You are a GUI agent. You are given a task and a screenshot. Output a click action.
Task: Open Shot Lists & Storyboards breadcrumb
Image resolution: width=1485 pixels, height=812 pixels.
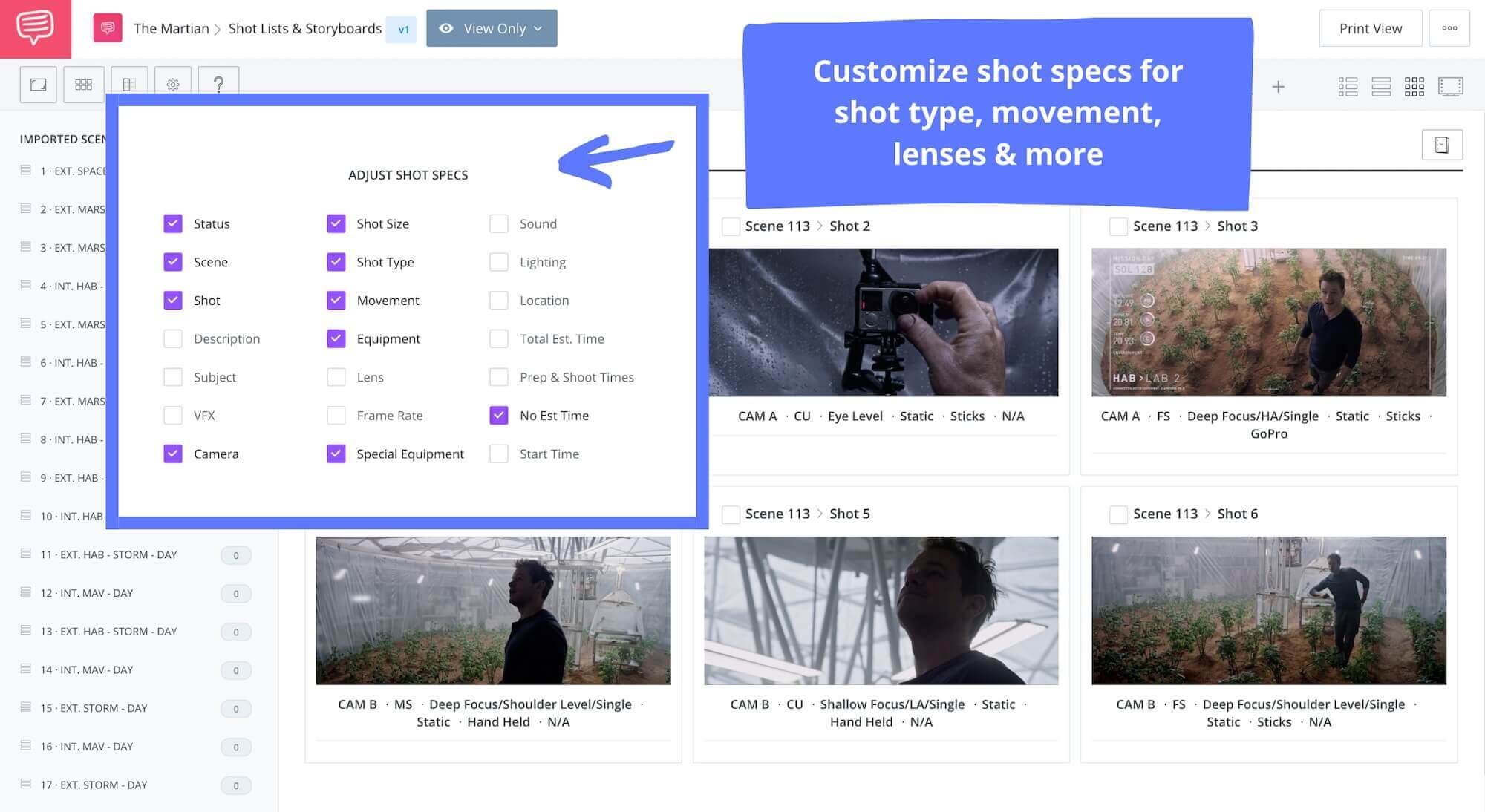coord(305,28)
